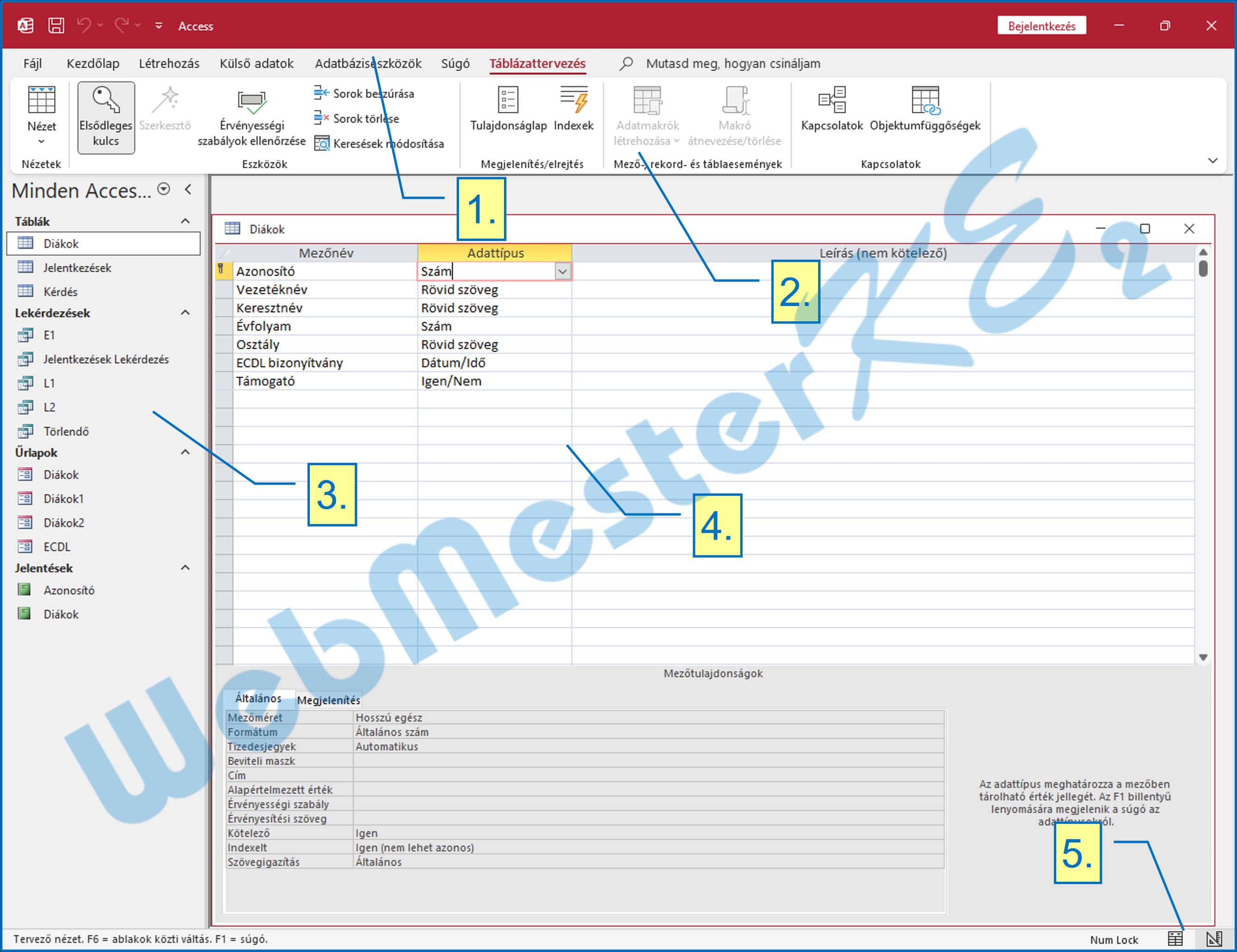
Task: Toggle the Elsődleges kulcs primary key button
Action: click(x=106, y=117)
